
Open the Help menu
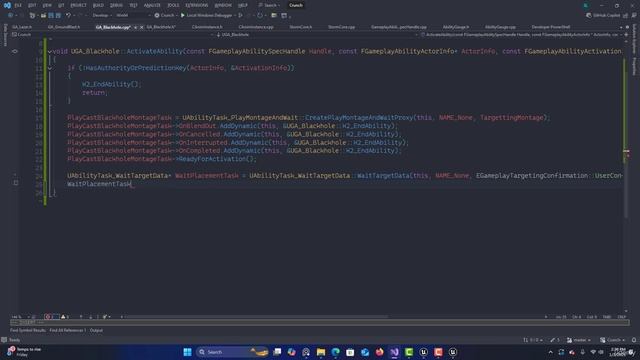click(x=243, y=5)
